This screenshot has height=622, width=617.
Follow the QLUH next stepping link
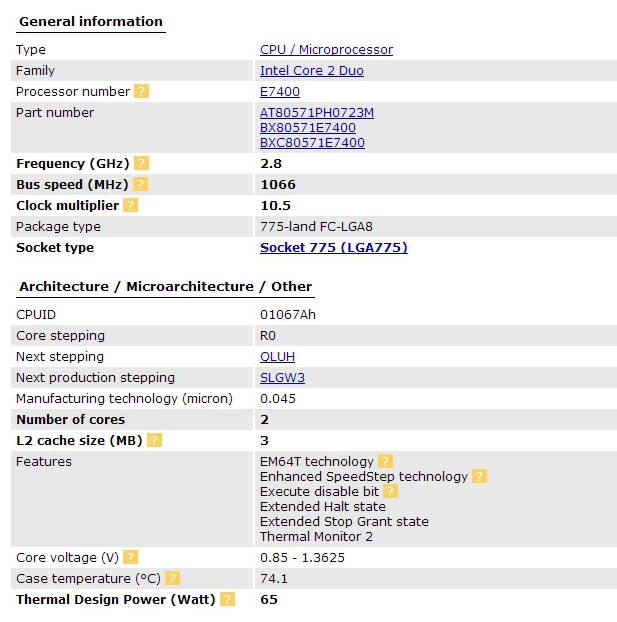tap(277, 357)
